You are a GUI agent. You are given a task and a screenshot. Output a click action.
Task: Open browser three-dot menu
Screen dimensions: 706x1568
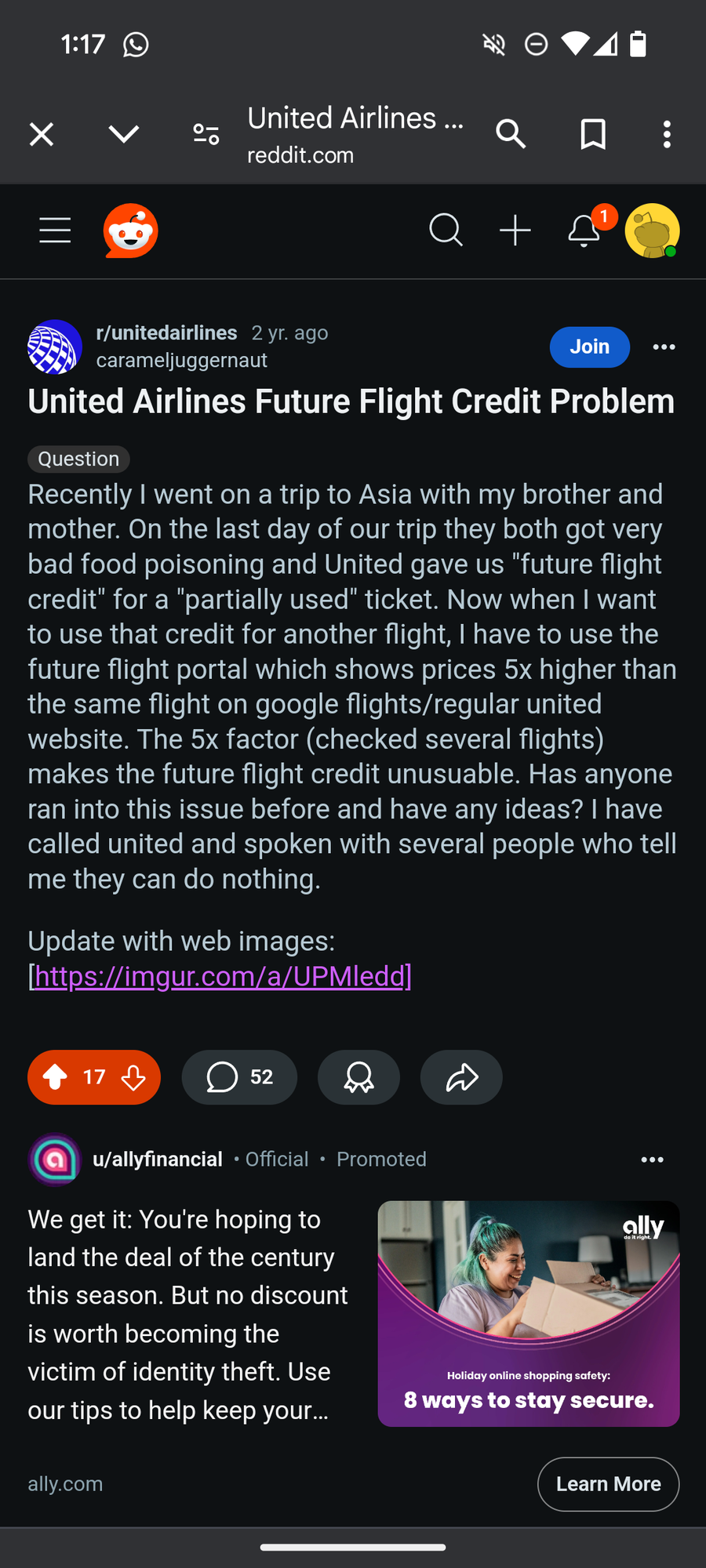pyautogui.click(x=667, y=134)
